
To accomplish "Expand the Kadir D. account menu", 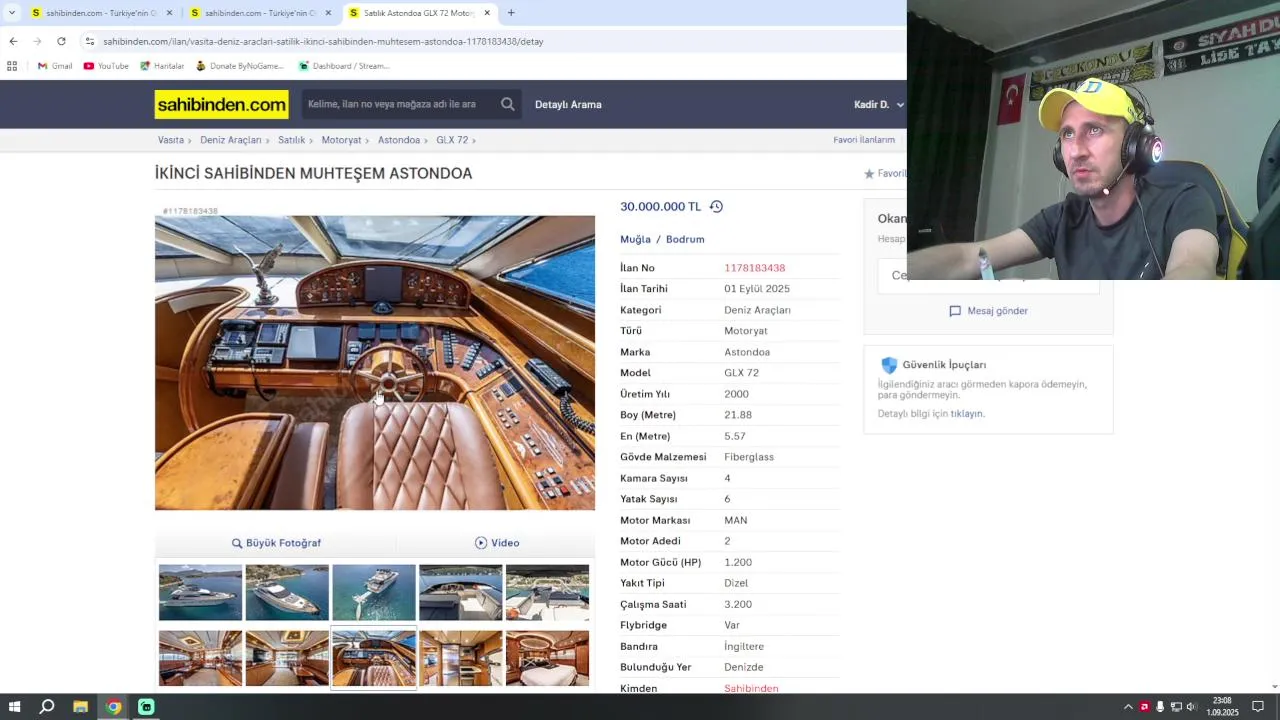I will [879, 104].
